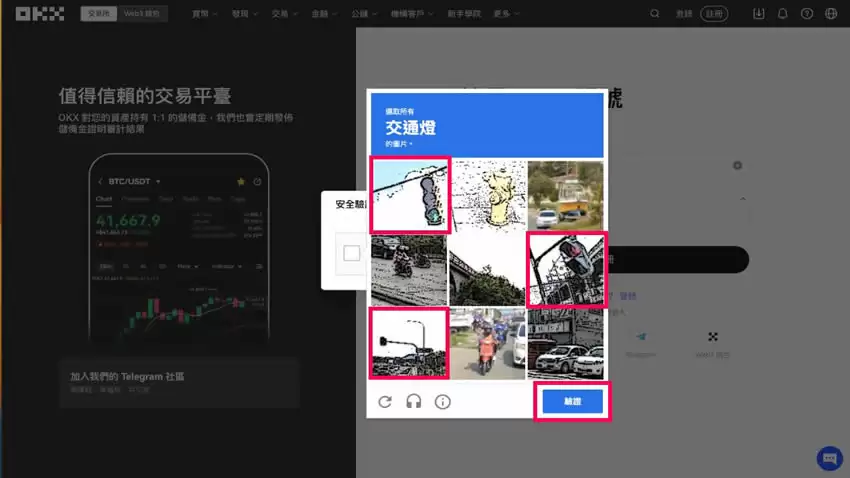Click the 註冊 pill button in header
This screenshot has width=850, height=478.
(x=714, y=14)
